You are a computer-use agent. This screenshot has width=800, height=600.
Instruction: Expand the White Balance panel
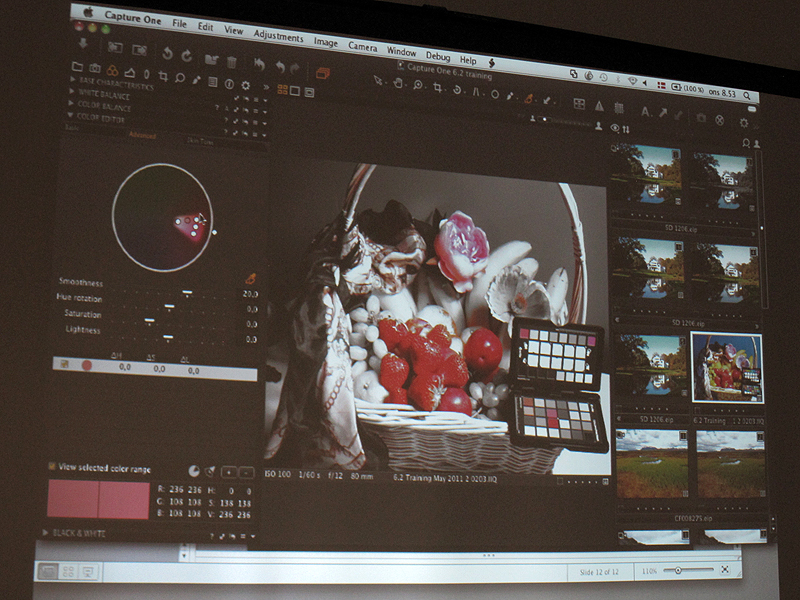pyautogui.click(x=72, y=91)
